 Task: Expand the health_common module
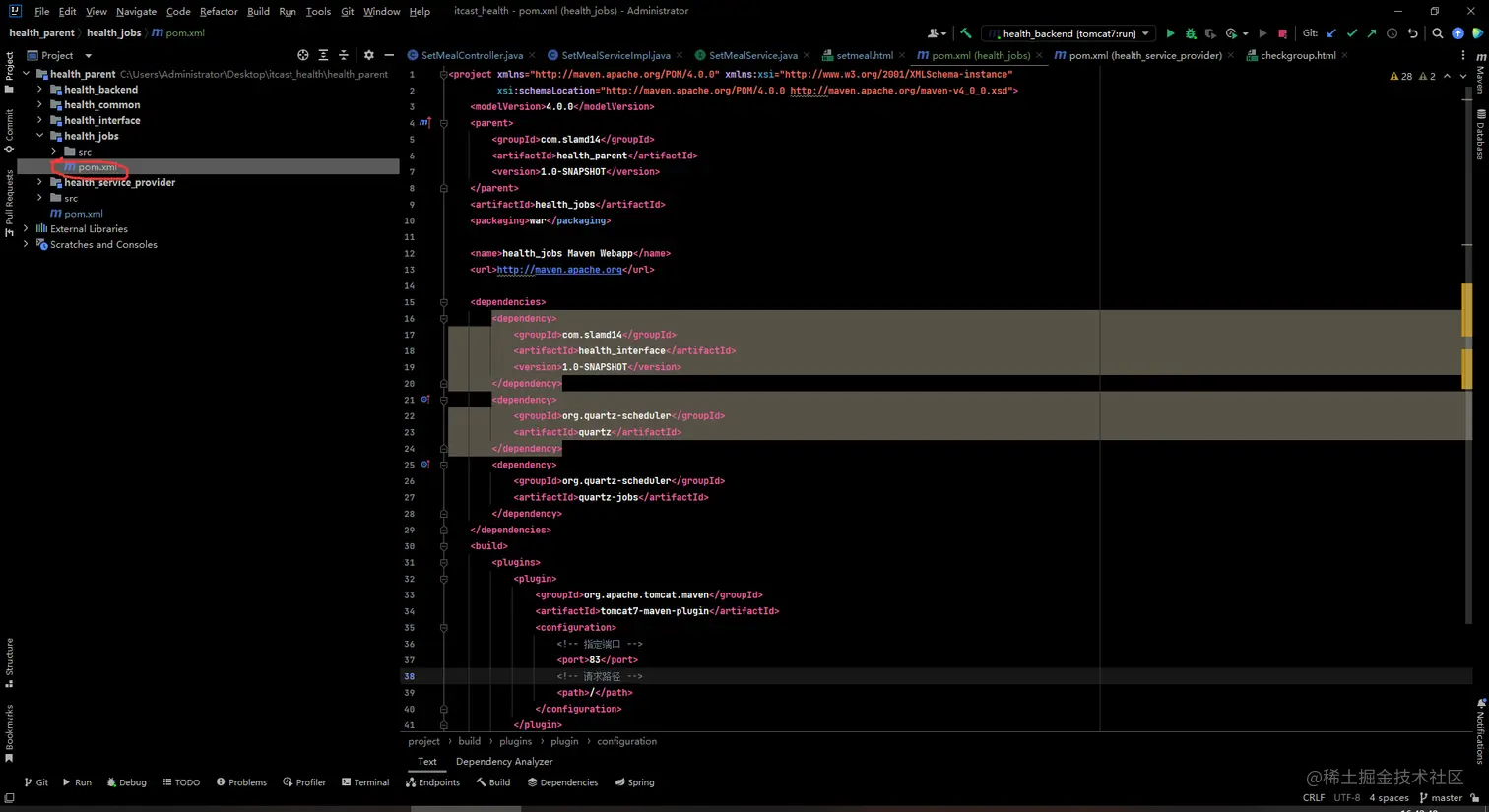(x=39, y=104)
